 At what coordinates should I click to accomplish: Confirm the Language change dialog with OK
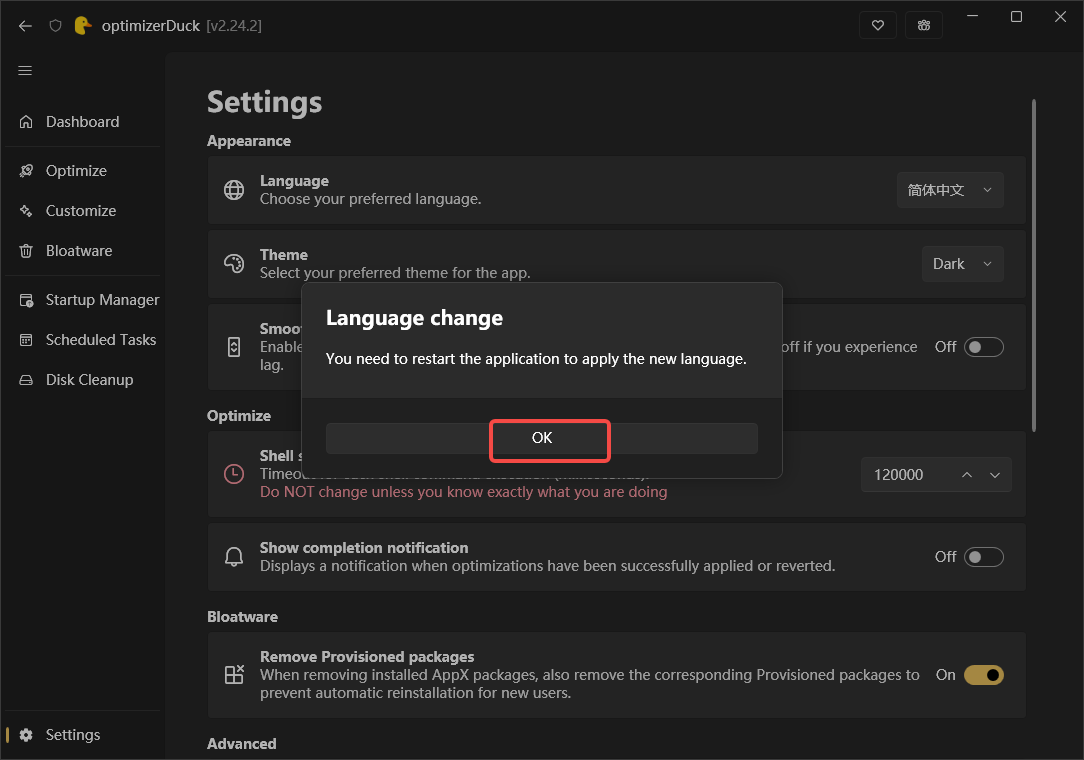541,438
